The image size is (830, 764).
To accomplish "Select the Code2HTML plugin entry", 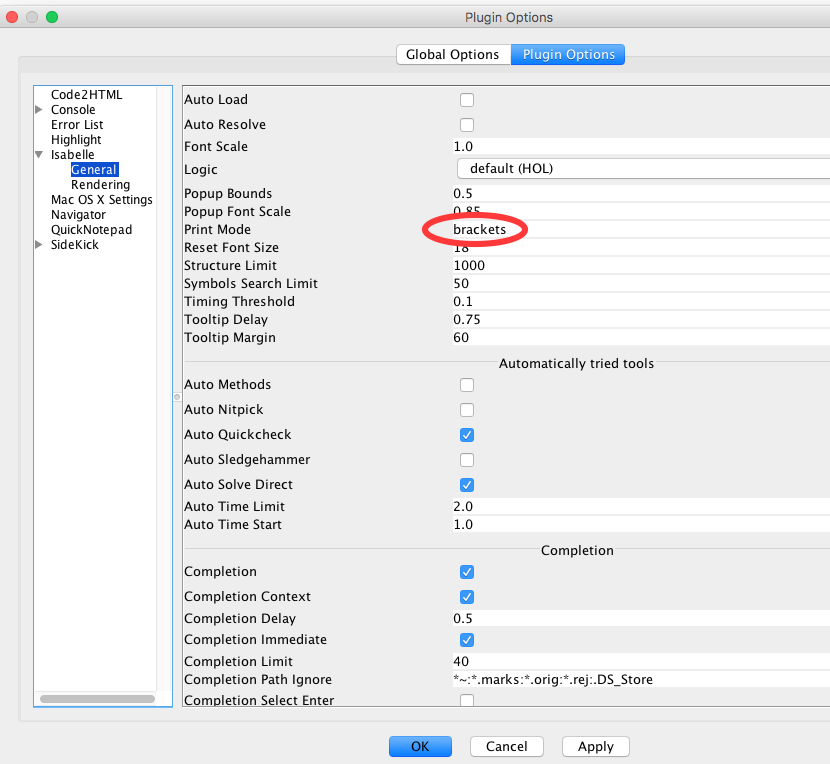I will pyautogui.click(x=86, y=95).
